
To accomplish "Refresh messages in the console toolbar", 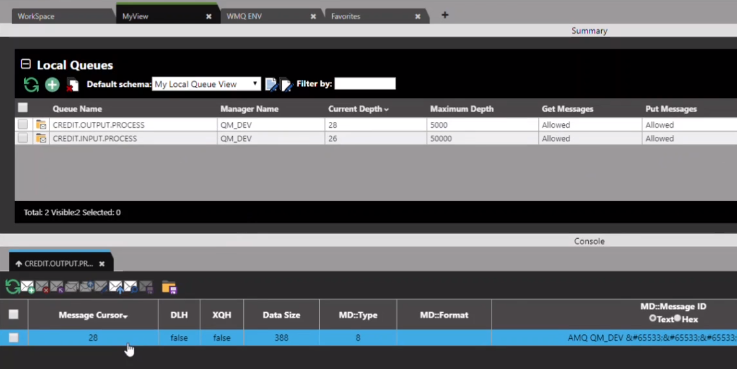I will 13,287.
